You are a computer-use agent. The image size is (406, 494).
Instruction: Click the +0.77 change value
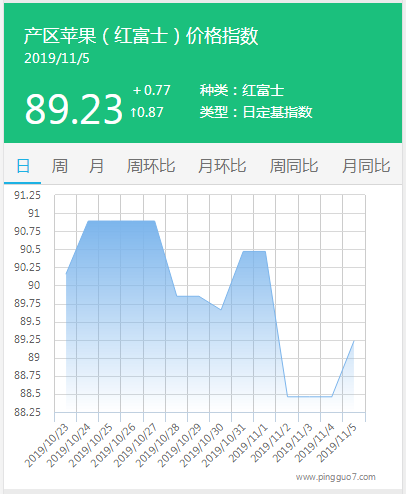152,90
